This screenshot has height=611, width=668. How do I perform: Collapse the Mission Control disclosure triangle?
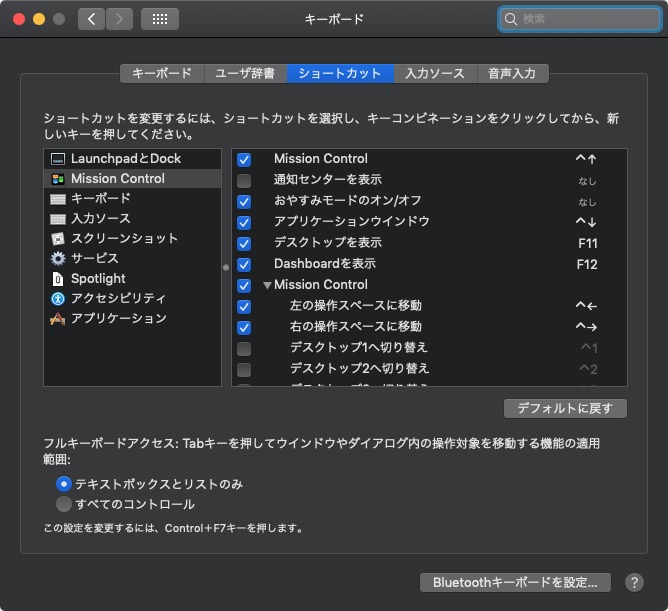pos(267,285)
